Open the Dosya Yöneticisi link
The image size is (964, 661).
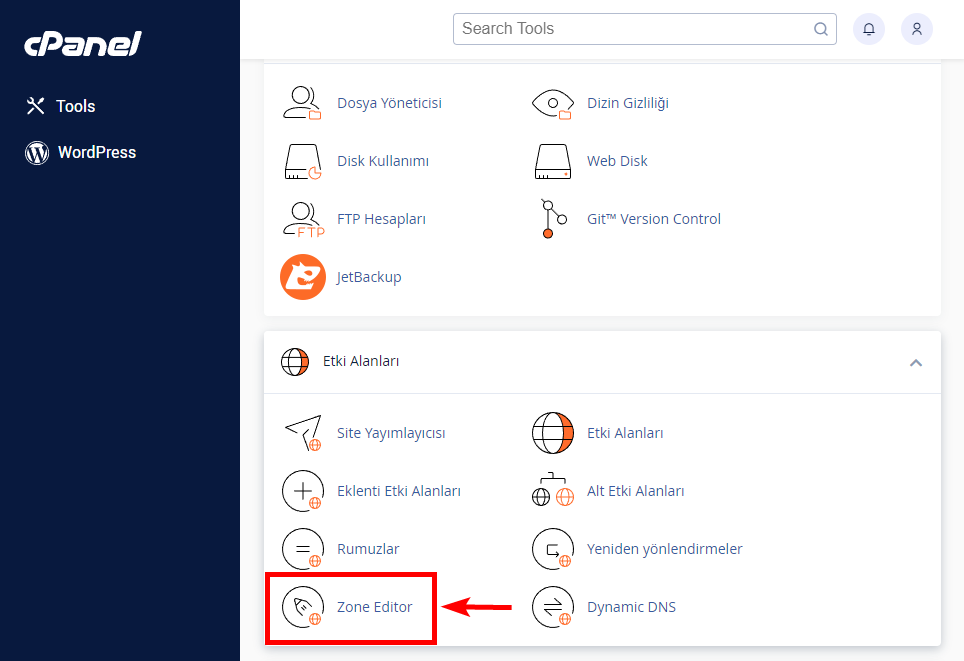pyautogui.click(x=389, y=103)
